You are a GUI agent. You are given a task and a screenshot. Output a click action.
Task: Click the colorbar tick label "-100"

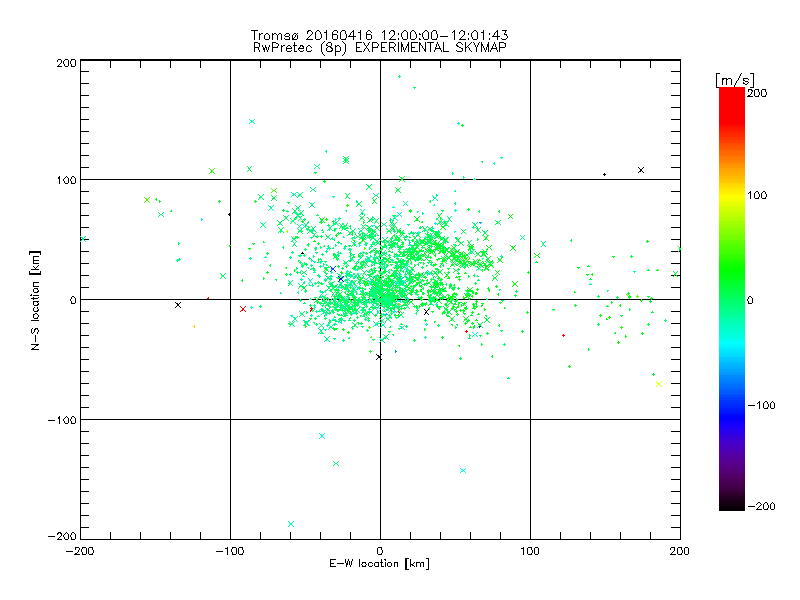pos(761,405)
